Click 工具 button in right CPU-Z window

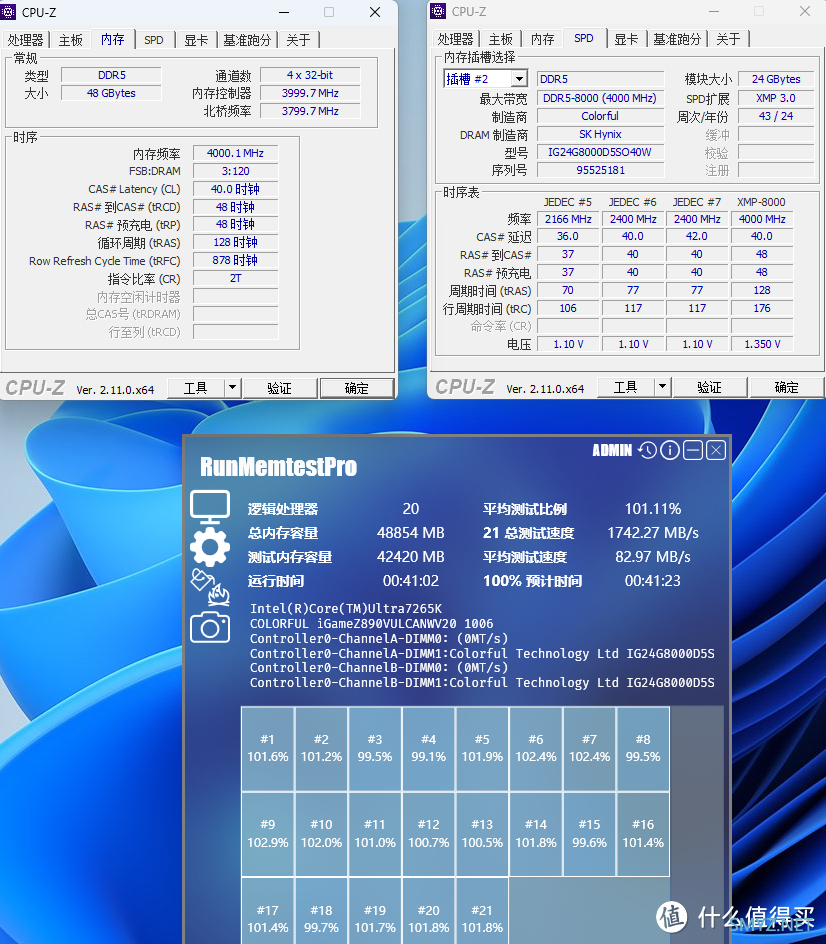point(626,387)
